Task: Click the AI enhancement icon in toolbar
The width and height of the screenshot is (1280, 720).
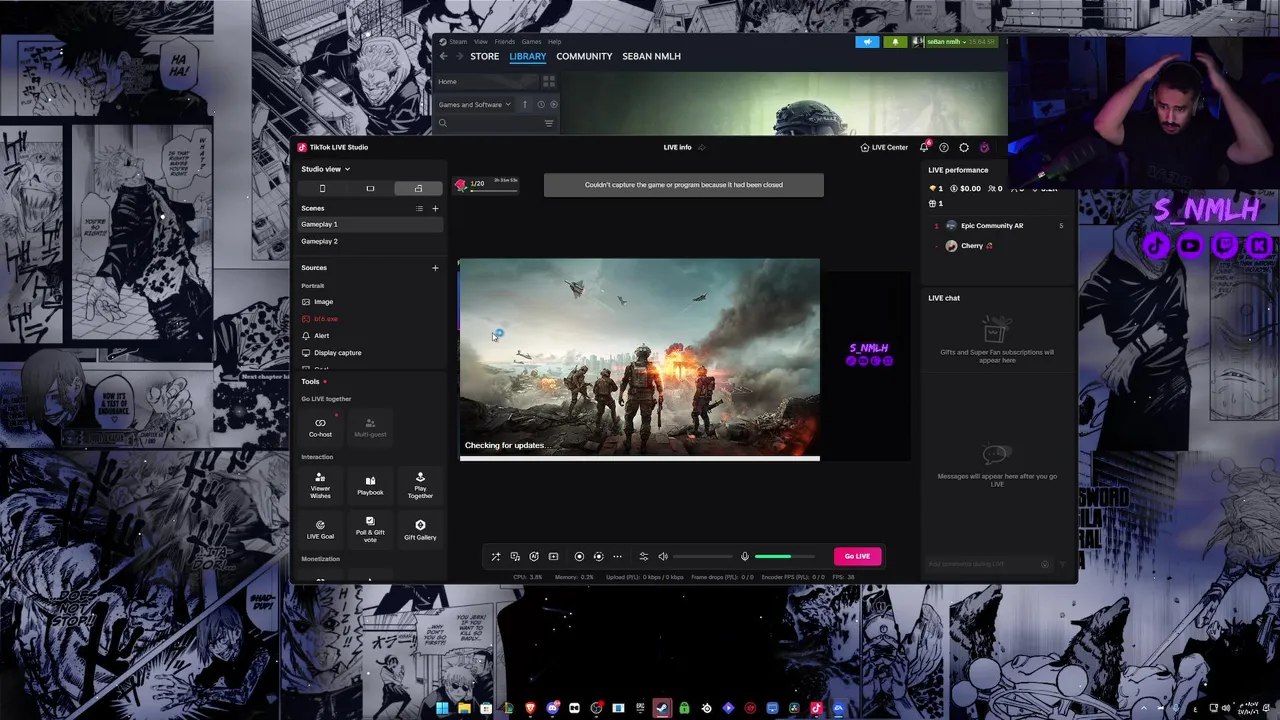Action: click(534, 556)
